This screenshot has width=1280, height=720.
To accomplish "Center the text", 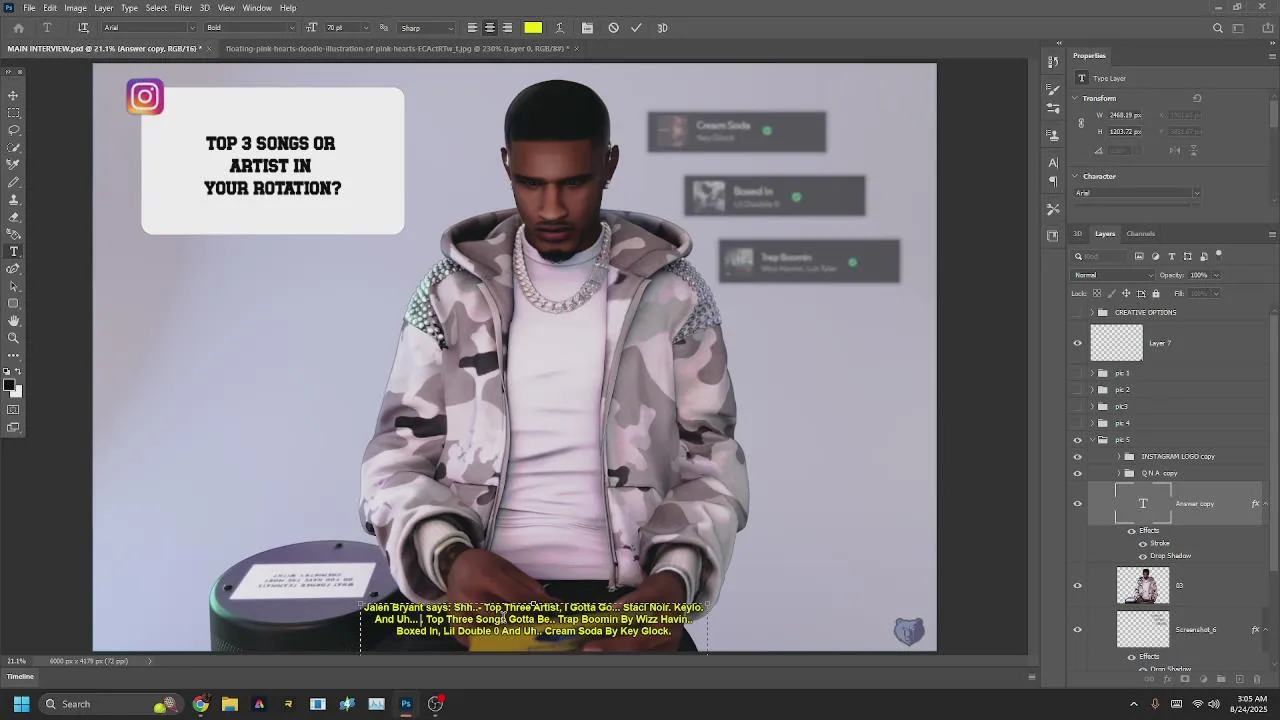I will click(x=490, y=28).
